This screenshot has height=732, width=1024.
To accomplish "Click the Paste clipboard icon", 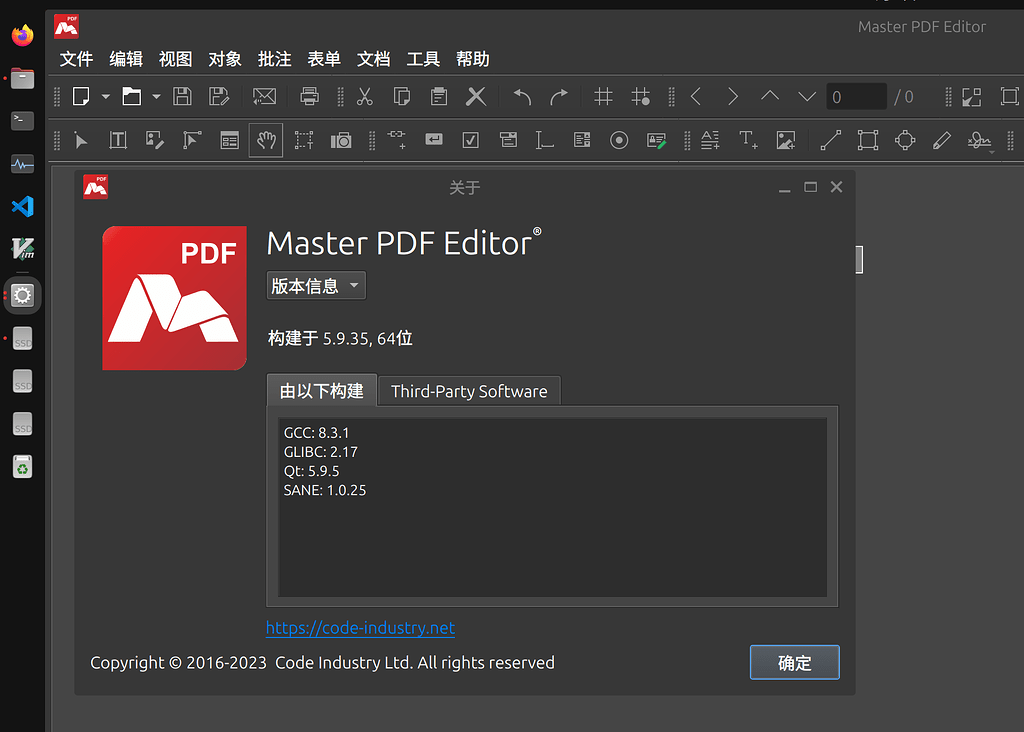I will (x=439, y=97).
